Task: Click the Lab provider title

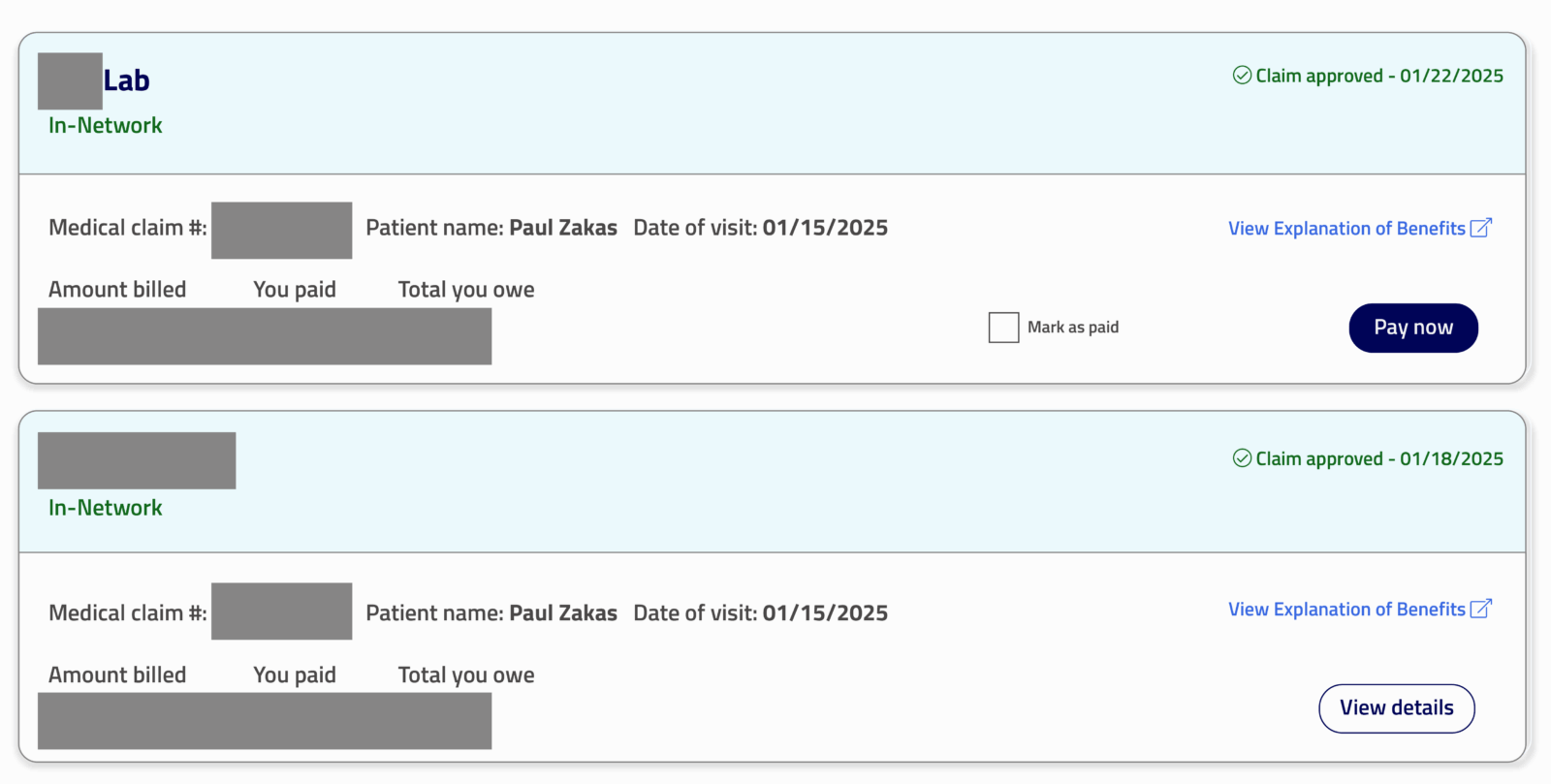Action: (x=126, y=81)
